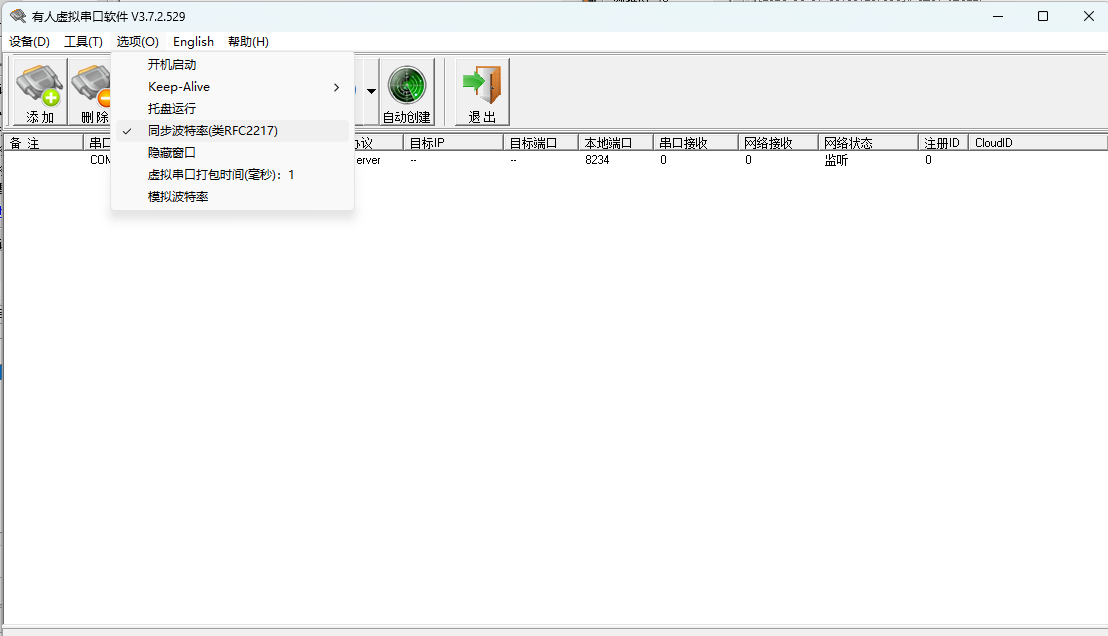Image resolution: width=1108 pixels, height=636 pixels.
Task: Click the CloudID column header
Action: (1037, 143)
